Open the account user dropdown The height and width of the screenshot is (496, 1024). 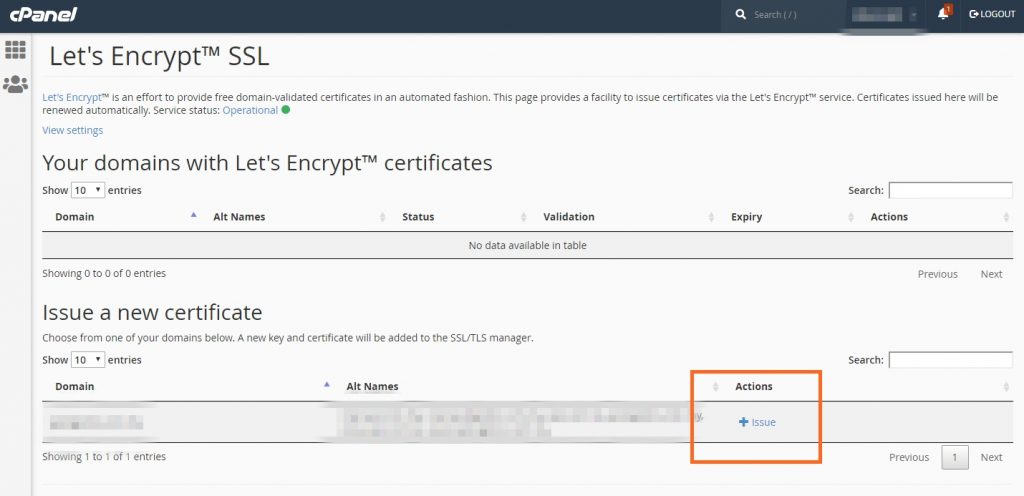pyautogui.click(x=885, y=14)
